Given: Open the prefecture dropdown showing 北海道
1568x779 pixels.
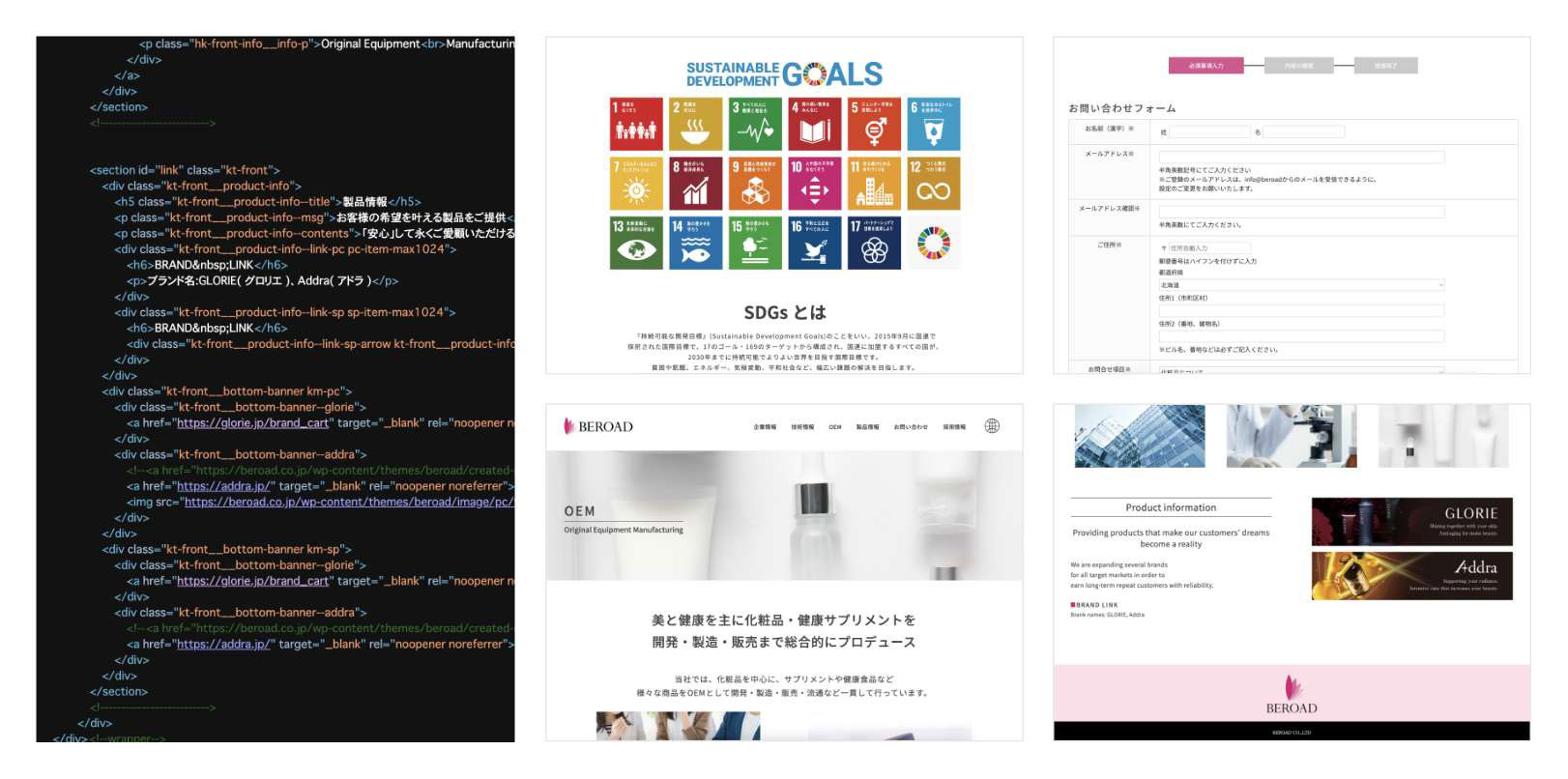Looking at the screenshot, I should coord(1300,285).
